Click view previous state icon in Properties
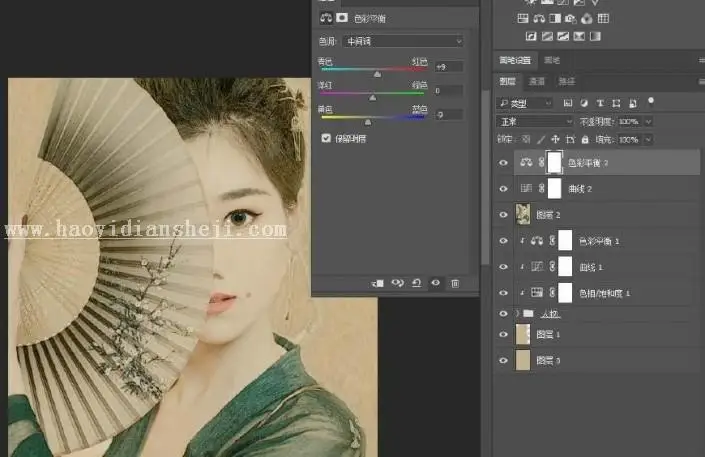Viewport: 705px width, 457px height. click(x=397, y=283)
